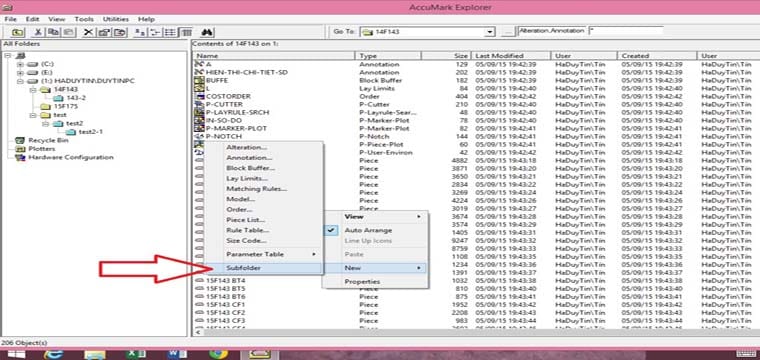760x360 pixels.
Task: Click the piece icon of 15F143 CF1
Action: pos(199,304)
